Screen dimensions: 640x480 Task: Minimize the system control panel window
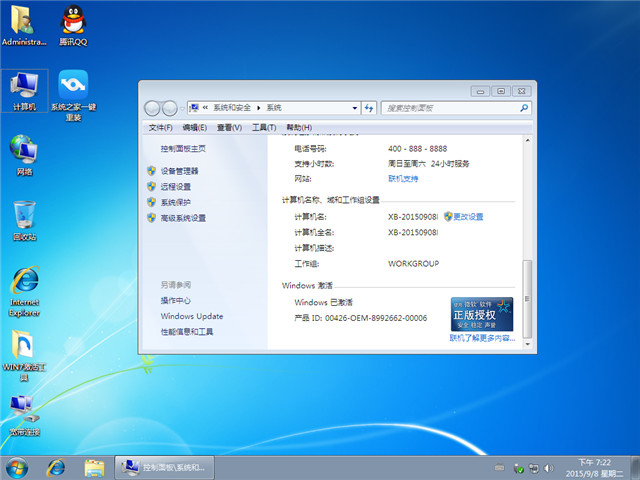click(480, 91)
